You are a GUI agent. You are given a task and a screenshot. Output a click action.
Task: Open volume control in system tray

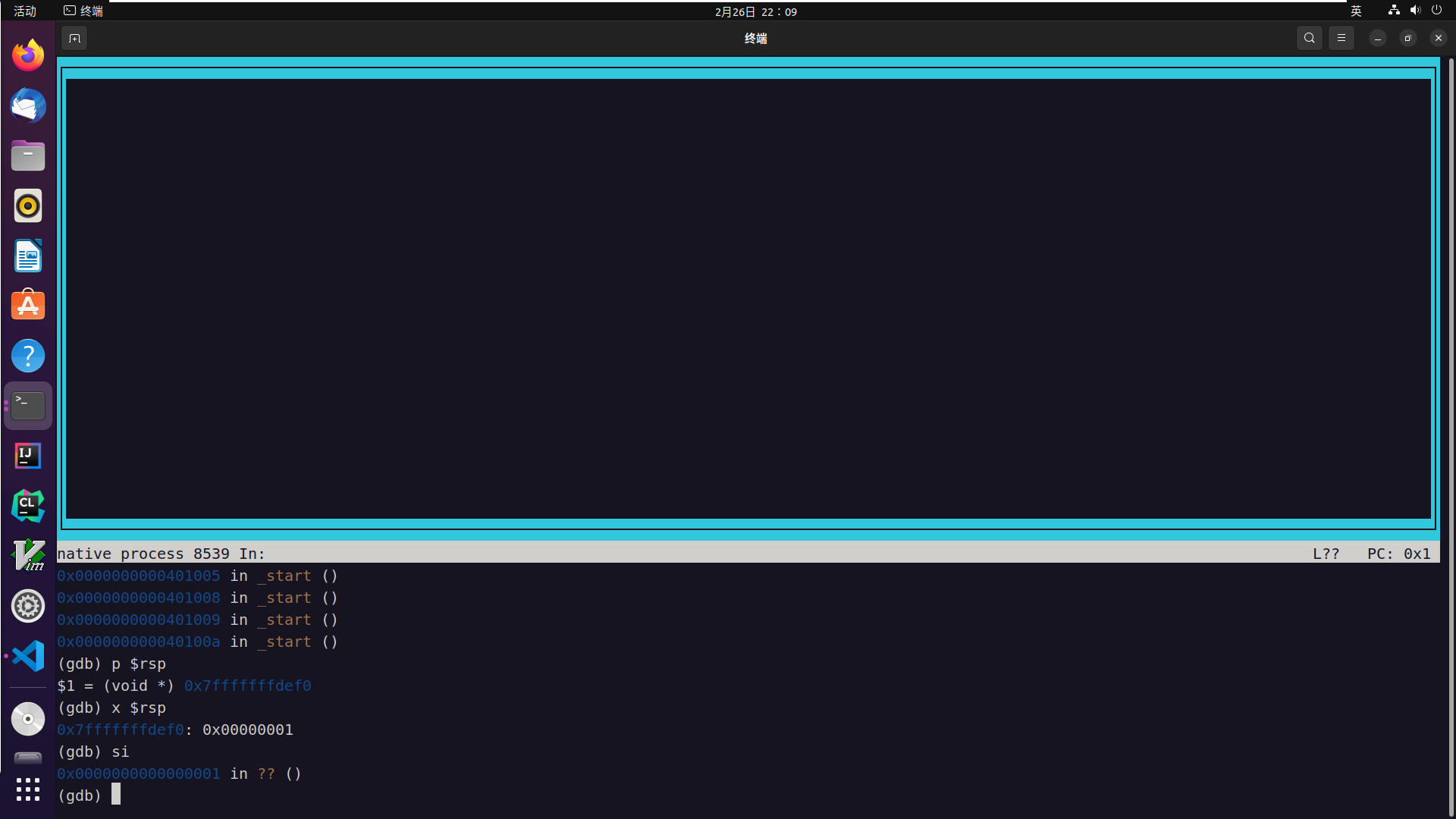[1415, 11]
